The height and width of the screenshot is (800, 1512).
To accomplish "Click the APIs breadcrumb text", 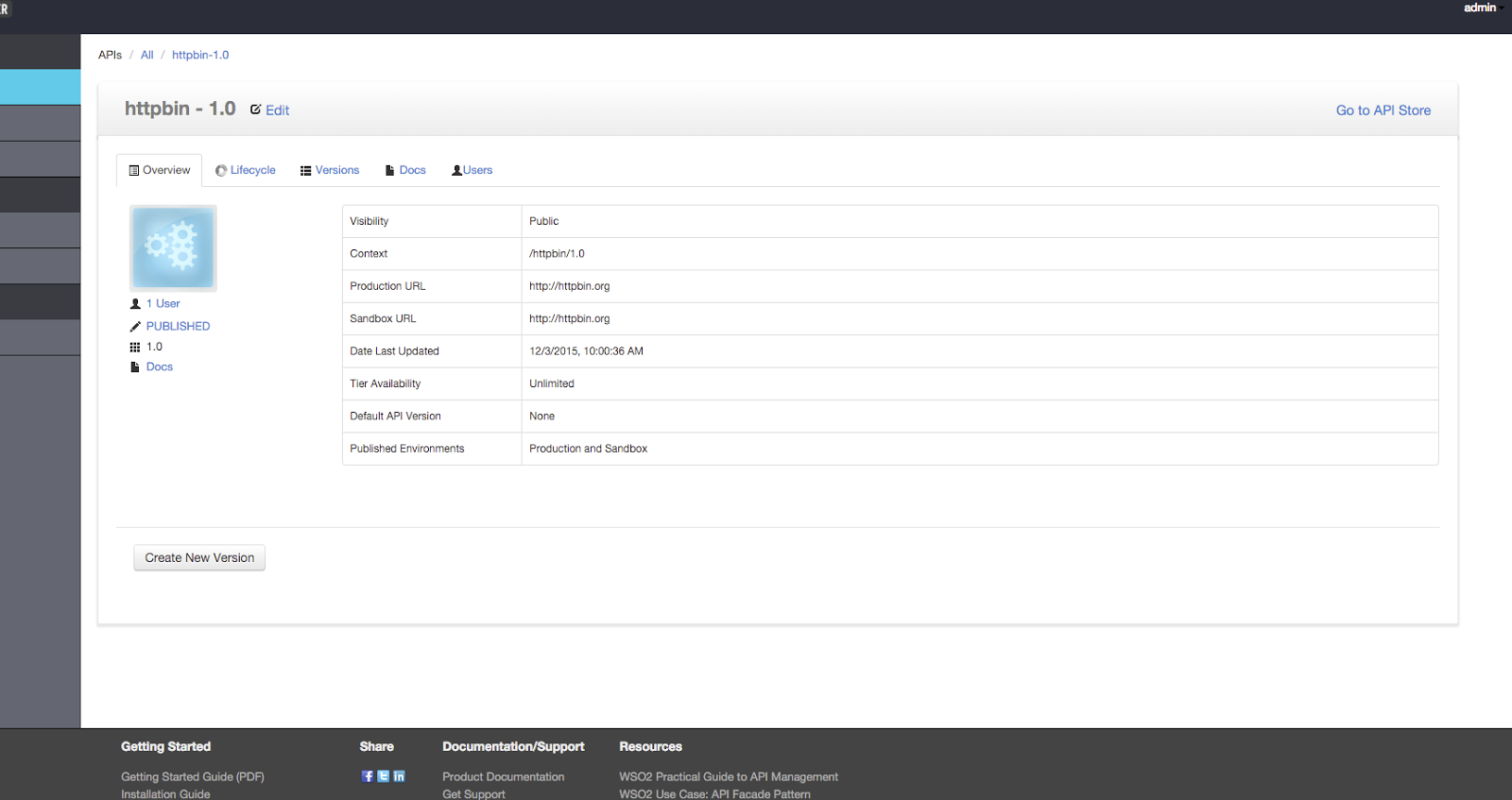I will pos(110,55).
